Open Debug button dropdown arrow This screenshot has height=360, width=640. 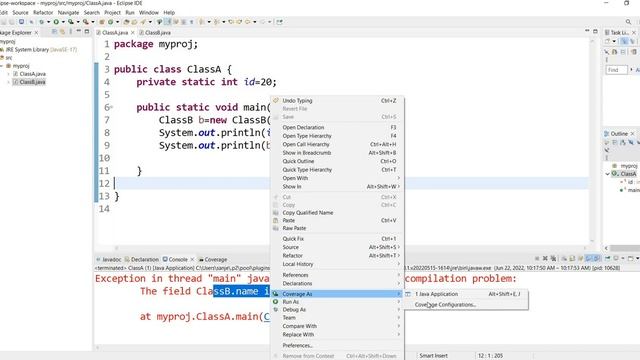click(x=48, y=22)
